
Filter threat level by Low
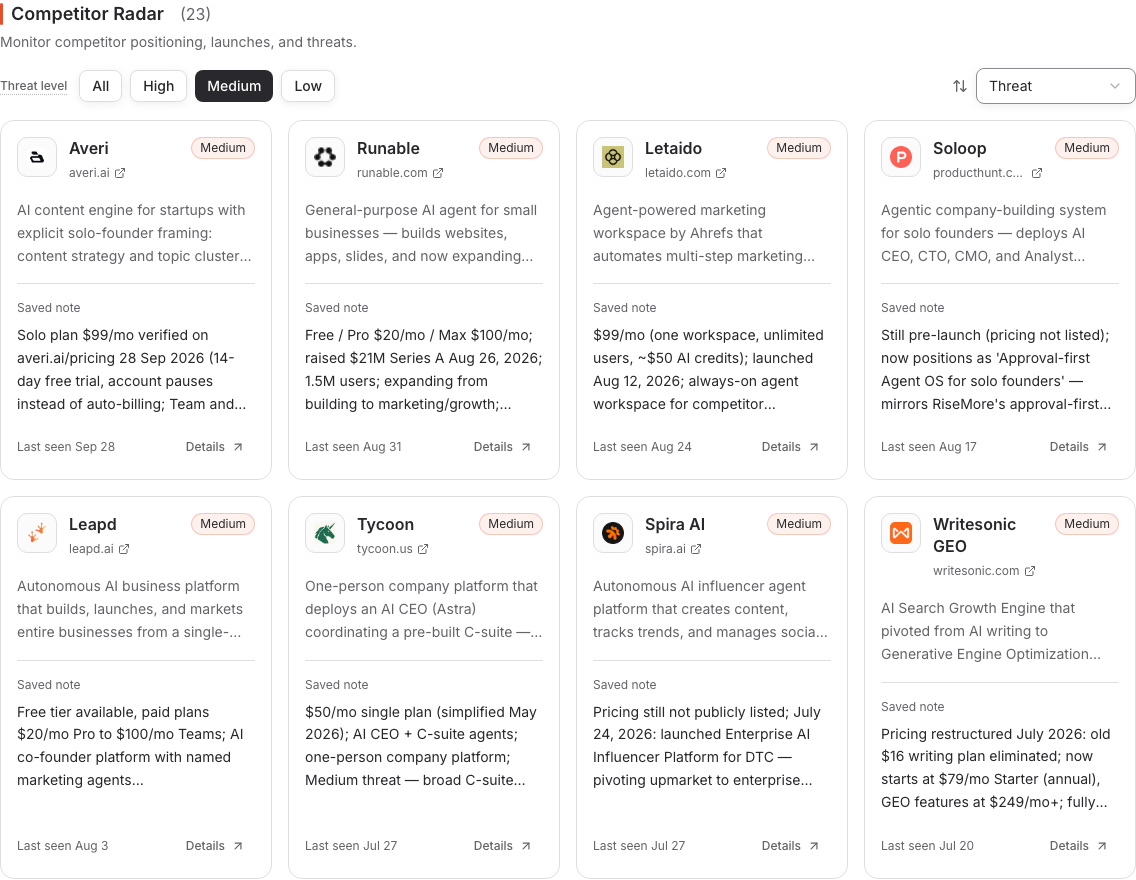[x=308, y=86]
